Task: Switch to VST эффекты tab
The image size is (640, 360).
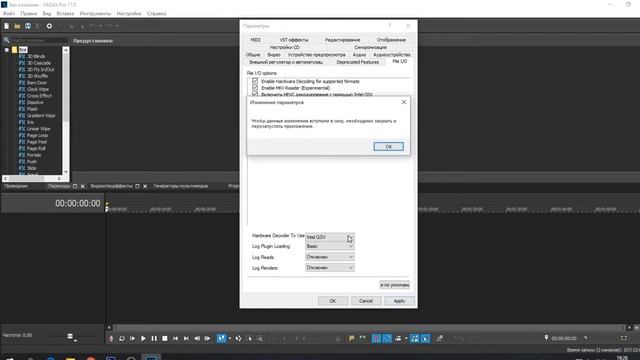Action: tap(294, 40)
